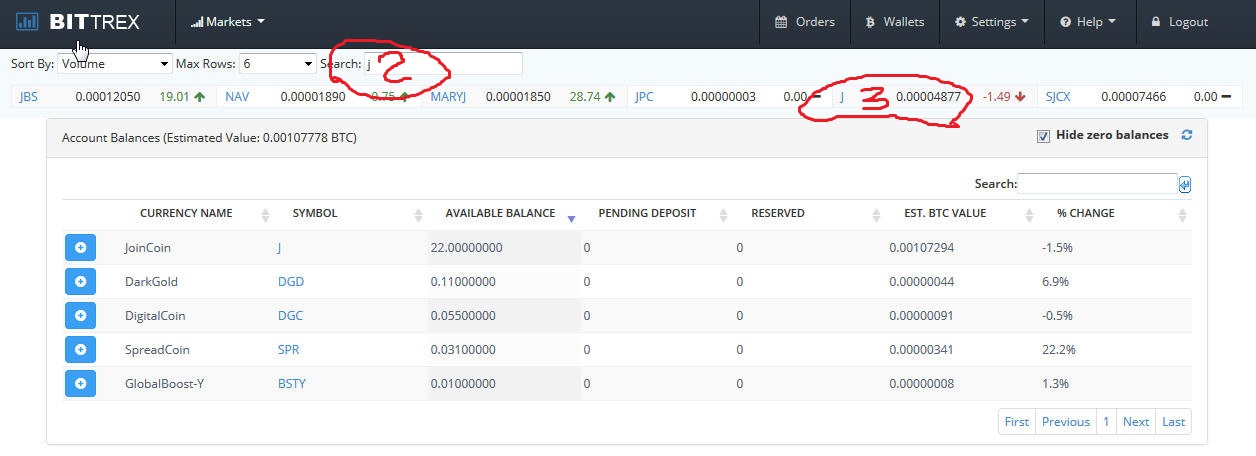Focus the balances table Search field
1256x456 pixels.
pyautogui.click(x=1097, y=184)
